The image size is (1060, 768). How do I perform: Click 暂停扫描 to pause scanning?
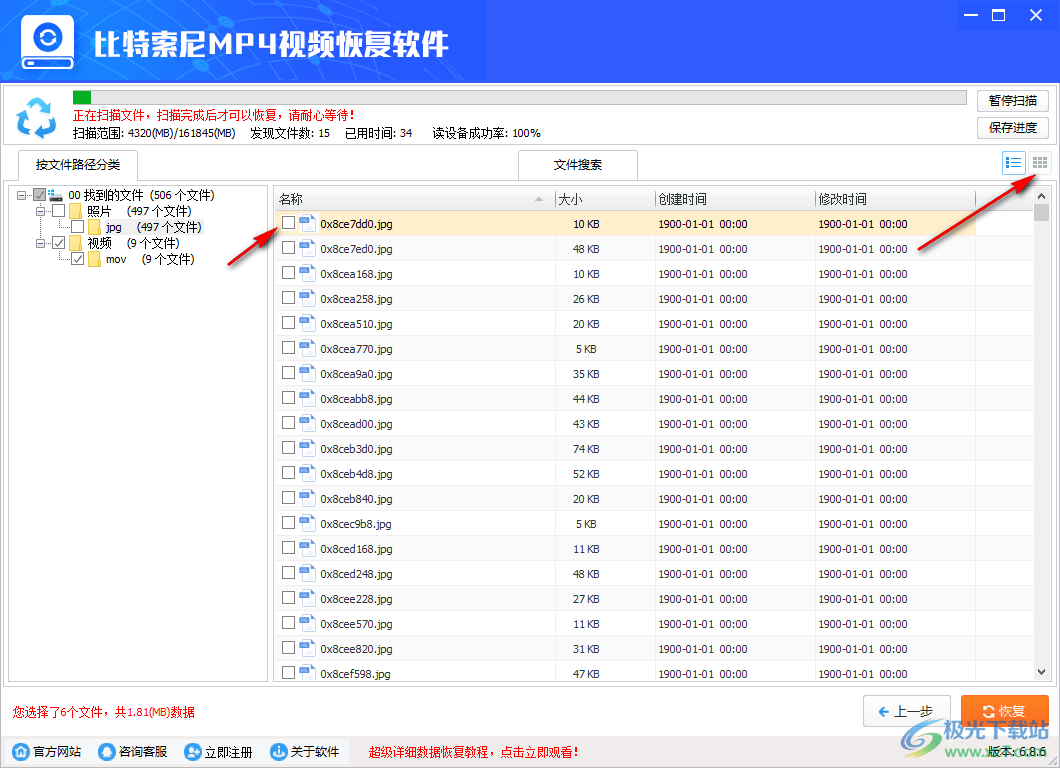pos(1013,101)
